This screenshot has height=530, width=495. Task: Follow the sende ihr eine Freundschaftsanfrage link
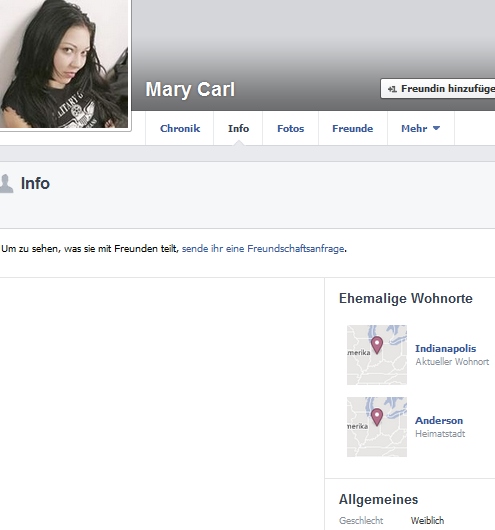263,249
